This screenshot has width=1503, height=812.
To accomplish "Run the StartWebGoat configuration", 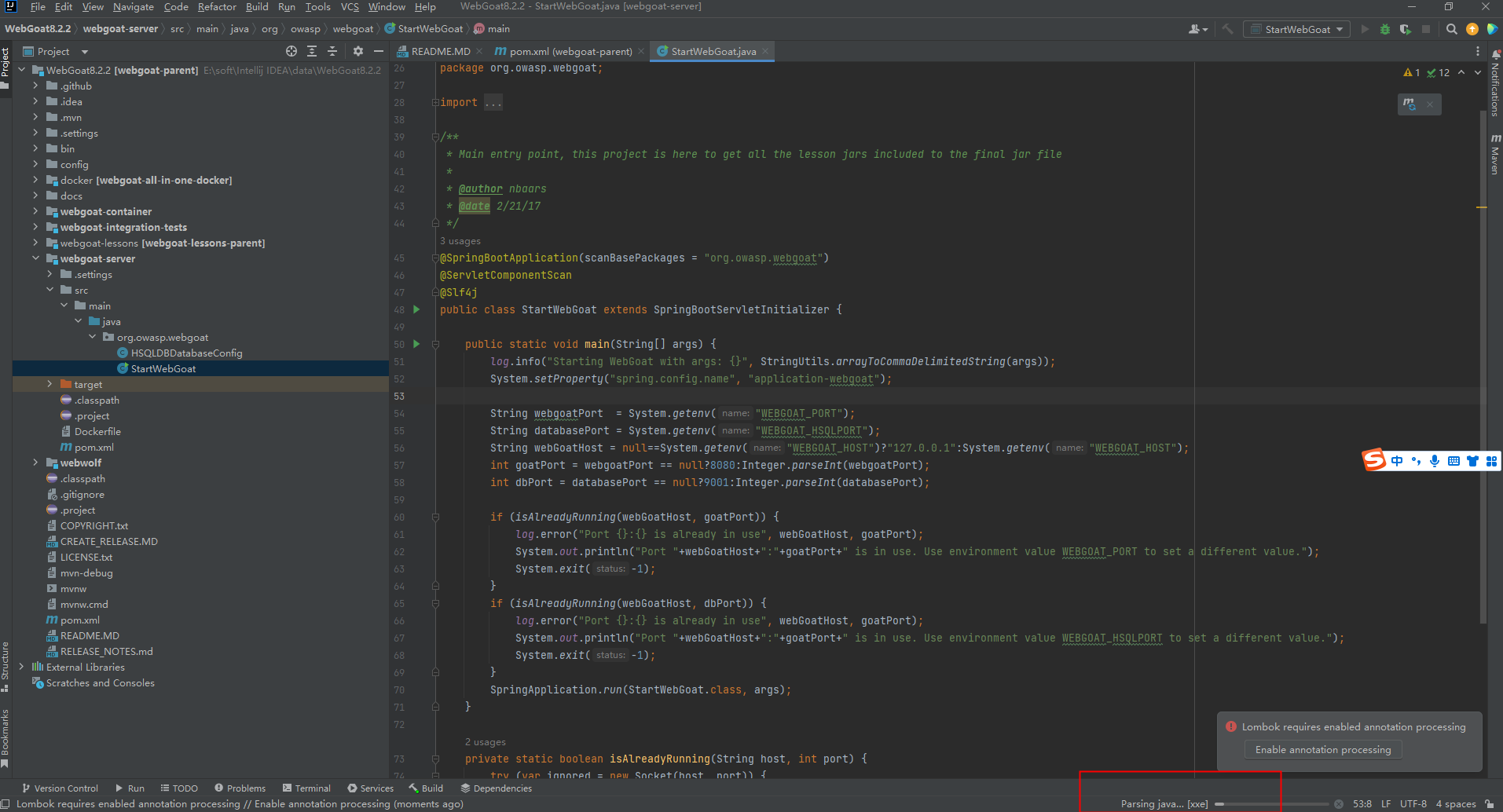I will click(1365, 29).
